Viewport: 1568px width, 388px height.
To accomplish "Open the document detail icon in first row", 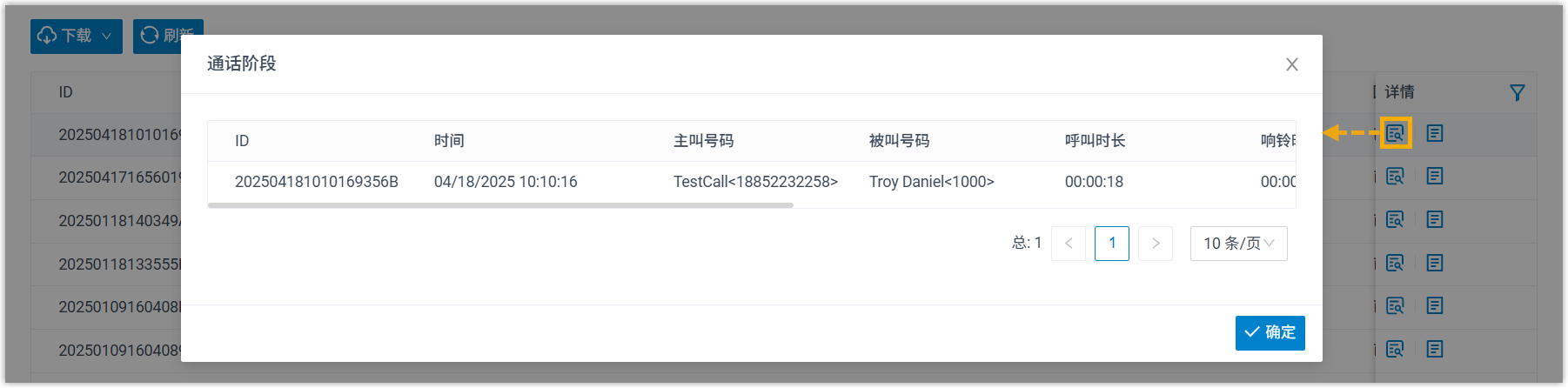I will coord(1435,133).
